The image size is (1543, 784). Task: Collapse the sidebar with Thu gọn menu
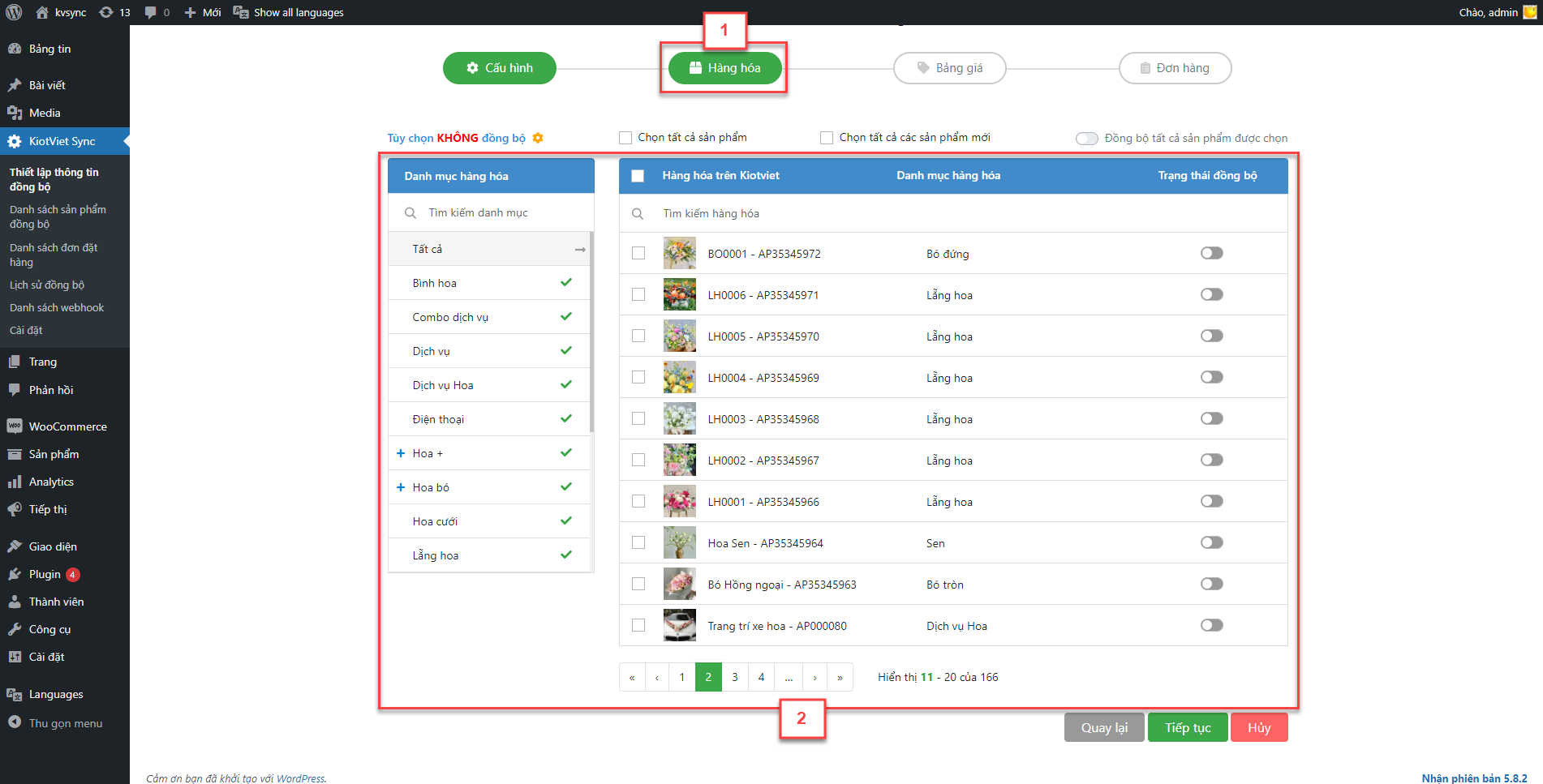click(65, 723)
